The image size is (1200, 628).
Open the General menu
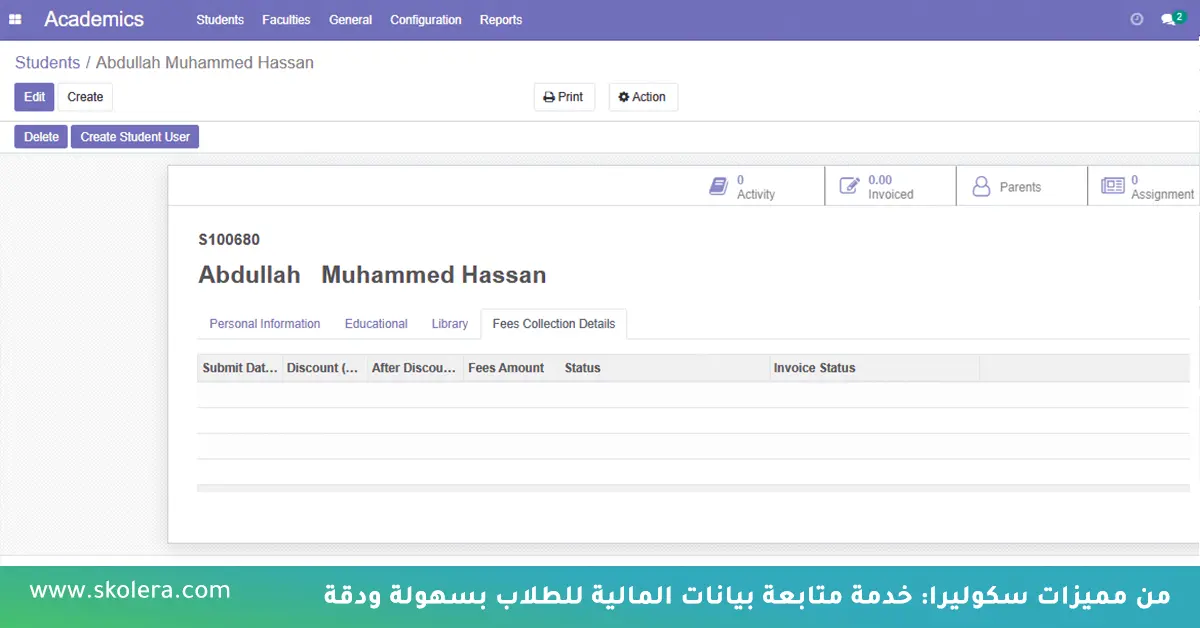[351, 20]
